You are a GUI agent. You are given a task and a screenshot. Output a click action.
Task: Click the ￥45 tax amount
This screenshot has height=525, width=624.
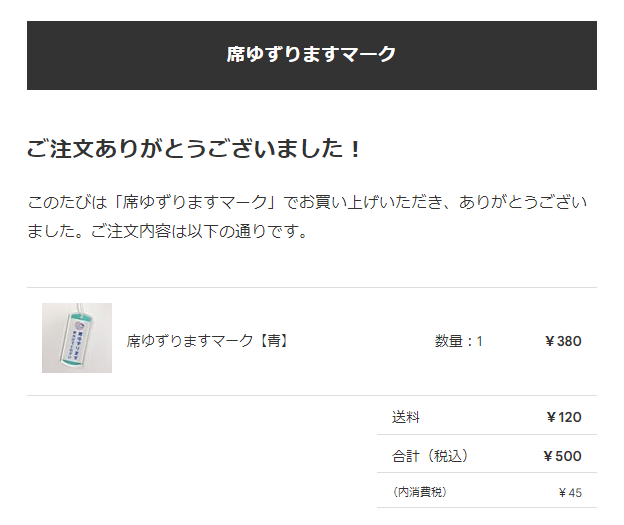click(570, 493)
